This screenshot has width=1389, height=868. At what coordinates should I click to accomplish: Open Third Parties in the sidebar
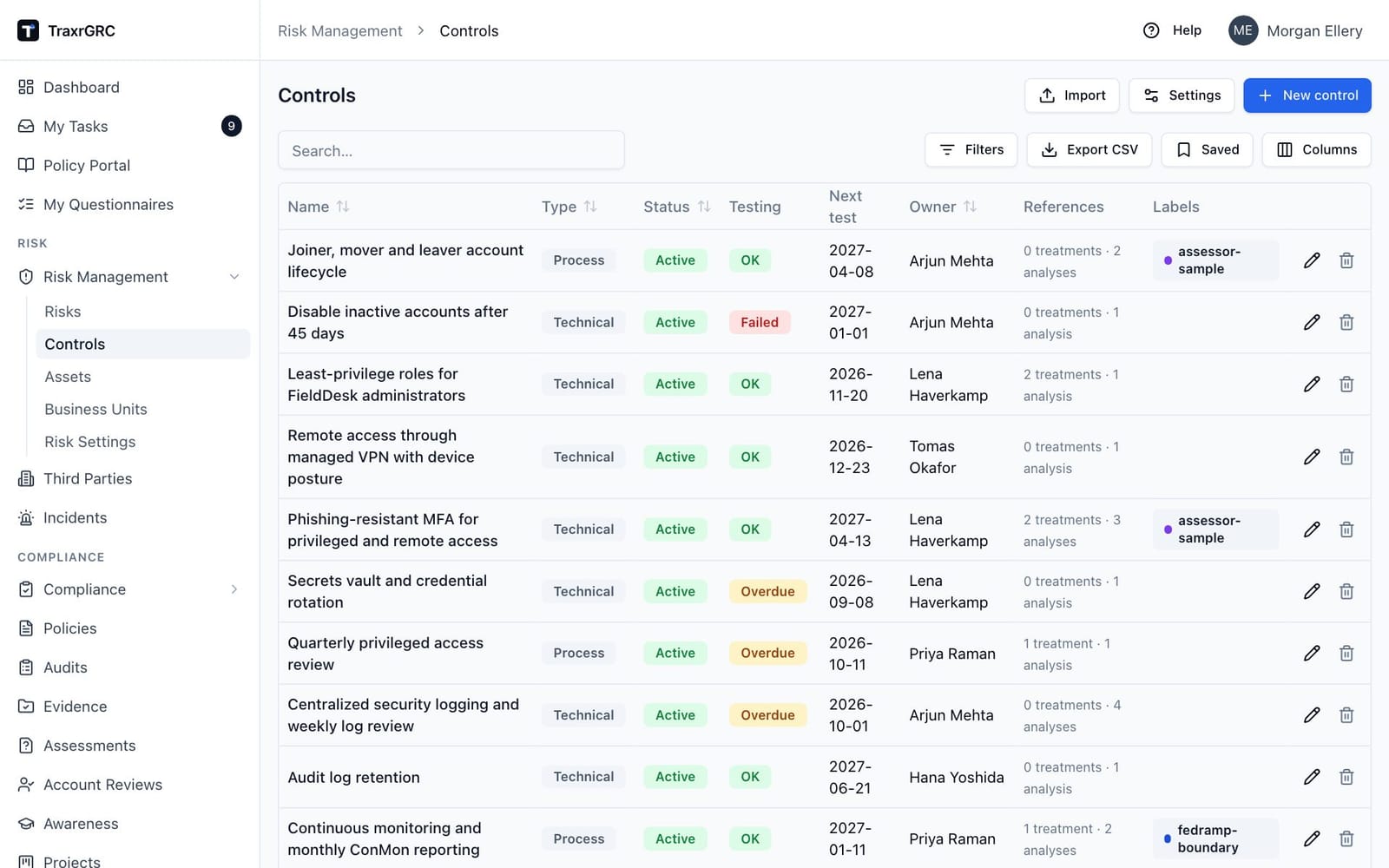click(129, 479)
